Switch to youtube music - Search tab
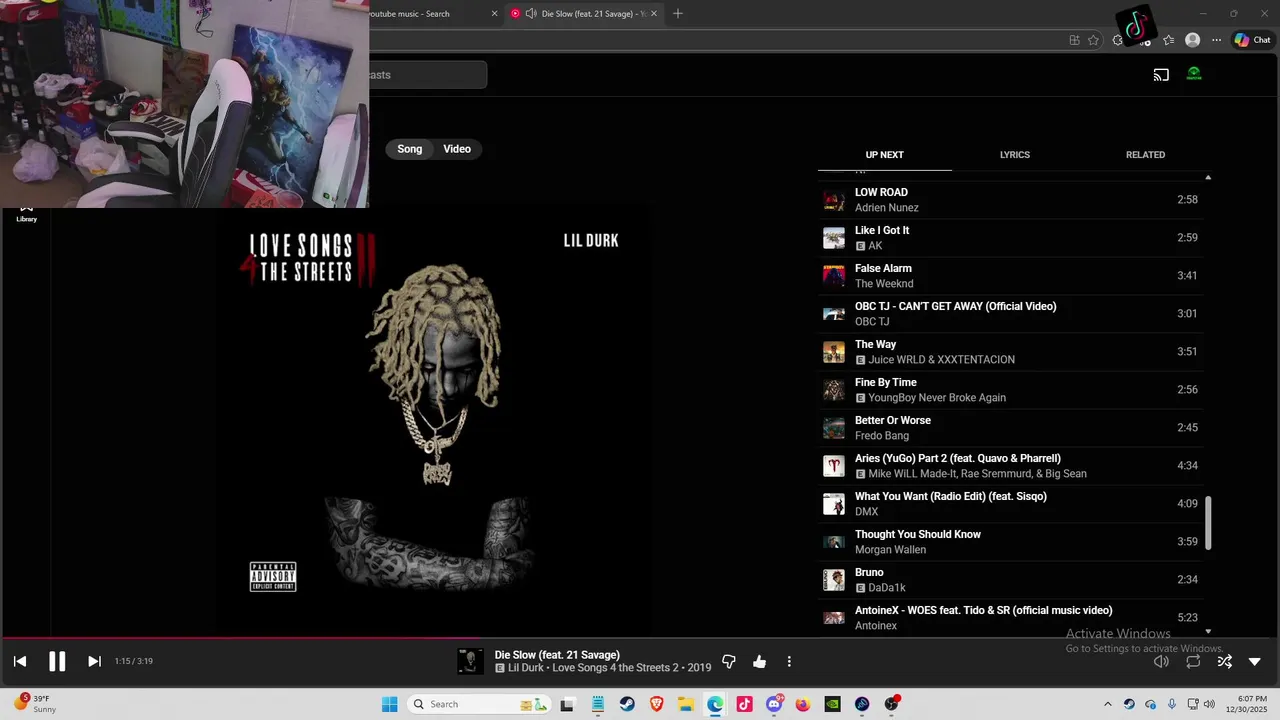The height and width of the screenshot is (720, 1280). (x=410, y=13)
